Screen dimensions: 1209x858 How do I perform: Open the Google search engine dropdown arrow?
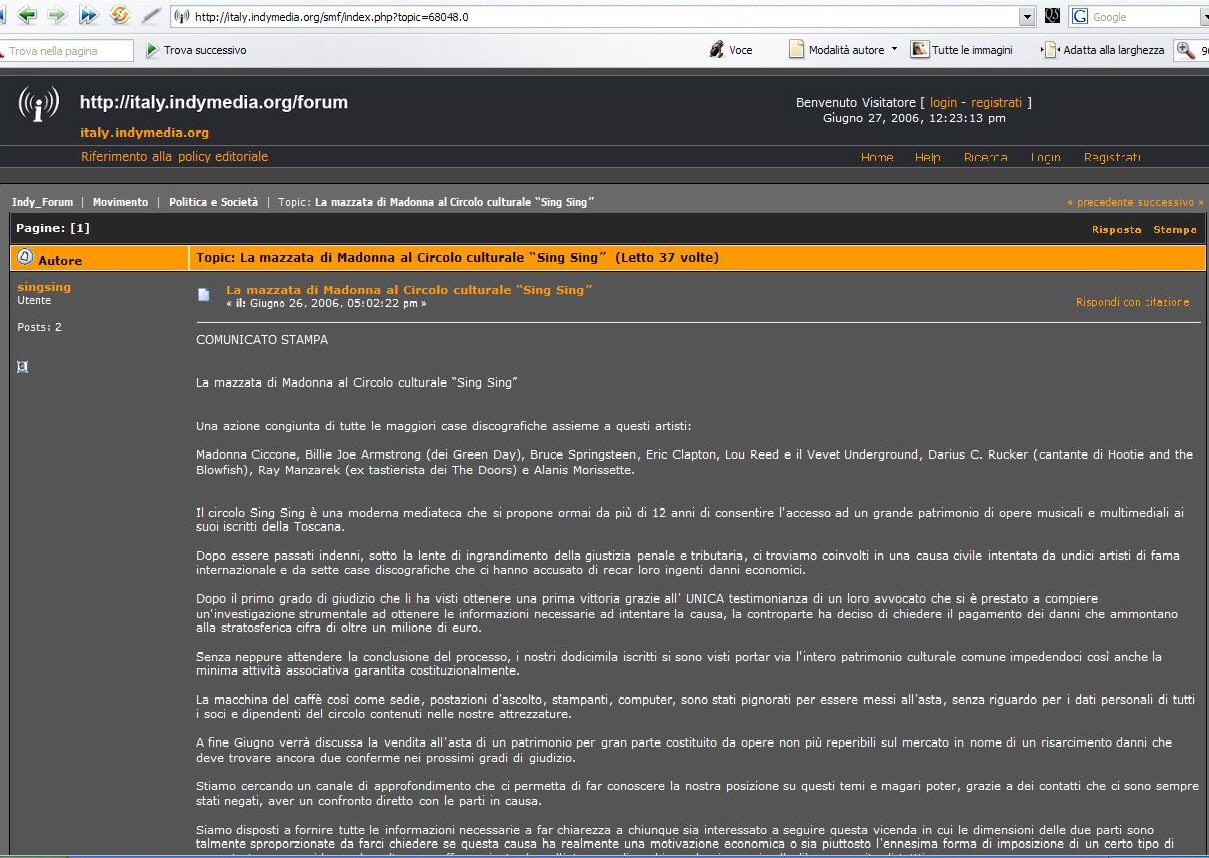click(1204, 17)
